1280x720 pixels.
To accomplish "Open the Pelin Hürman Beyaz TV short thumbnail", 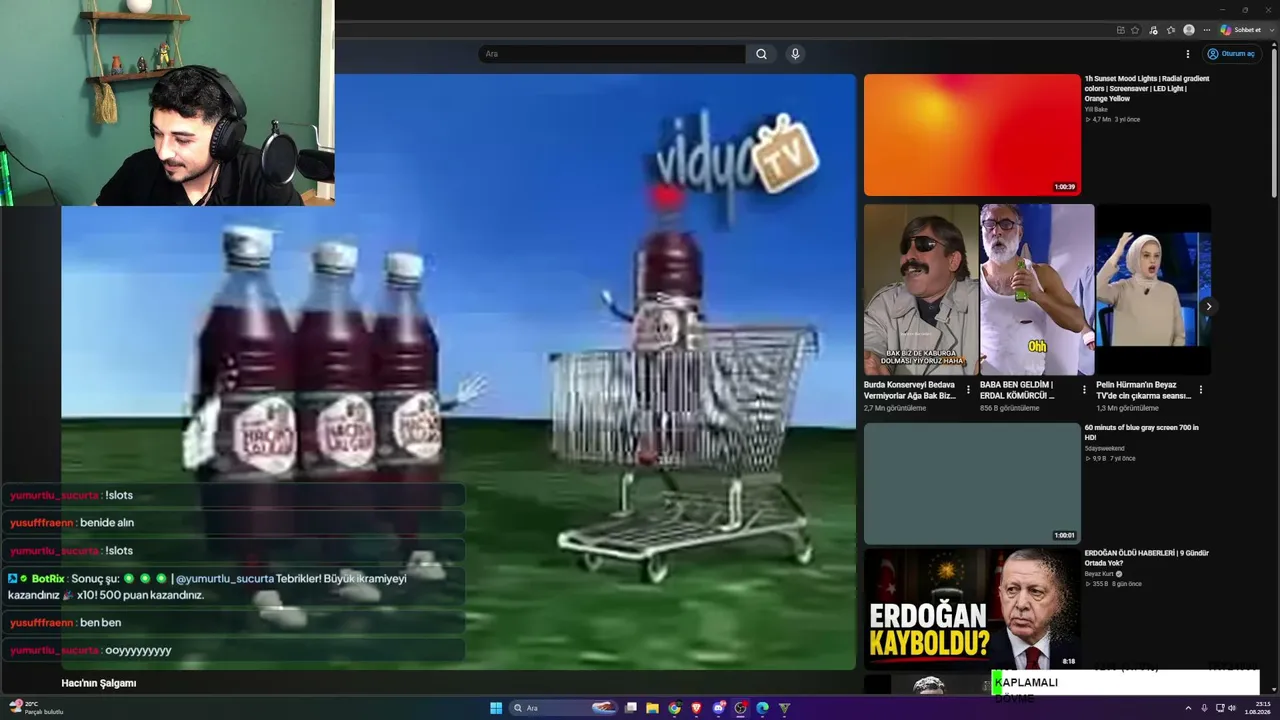I will (x=1153, y=290).
